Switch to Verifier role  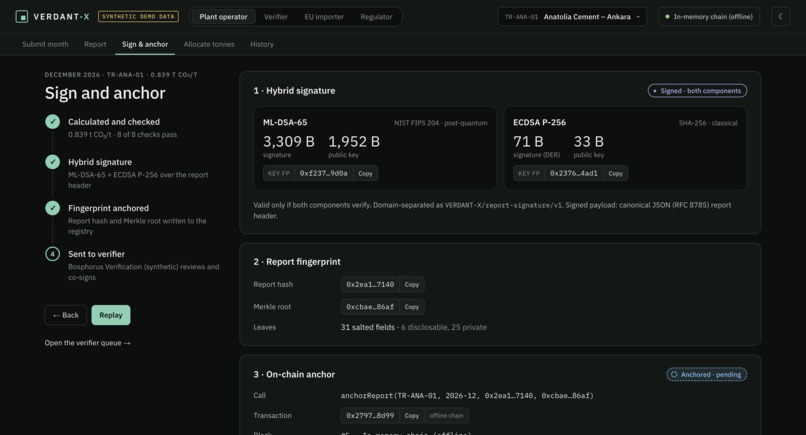(276, 16)
